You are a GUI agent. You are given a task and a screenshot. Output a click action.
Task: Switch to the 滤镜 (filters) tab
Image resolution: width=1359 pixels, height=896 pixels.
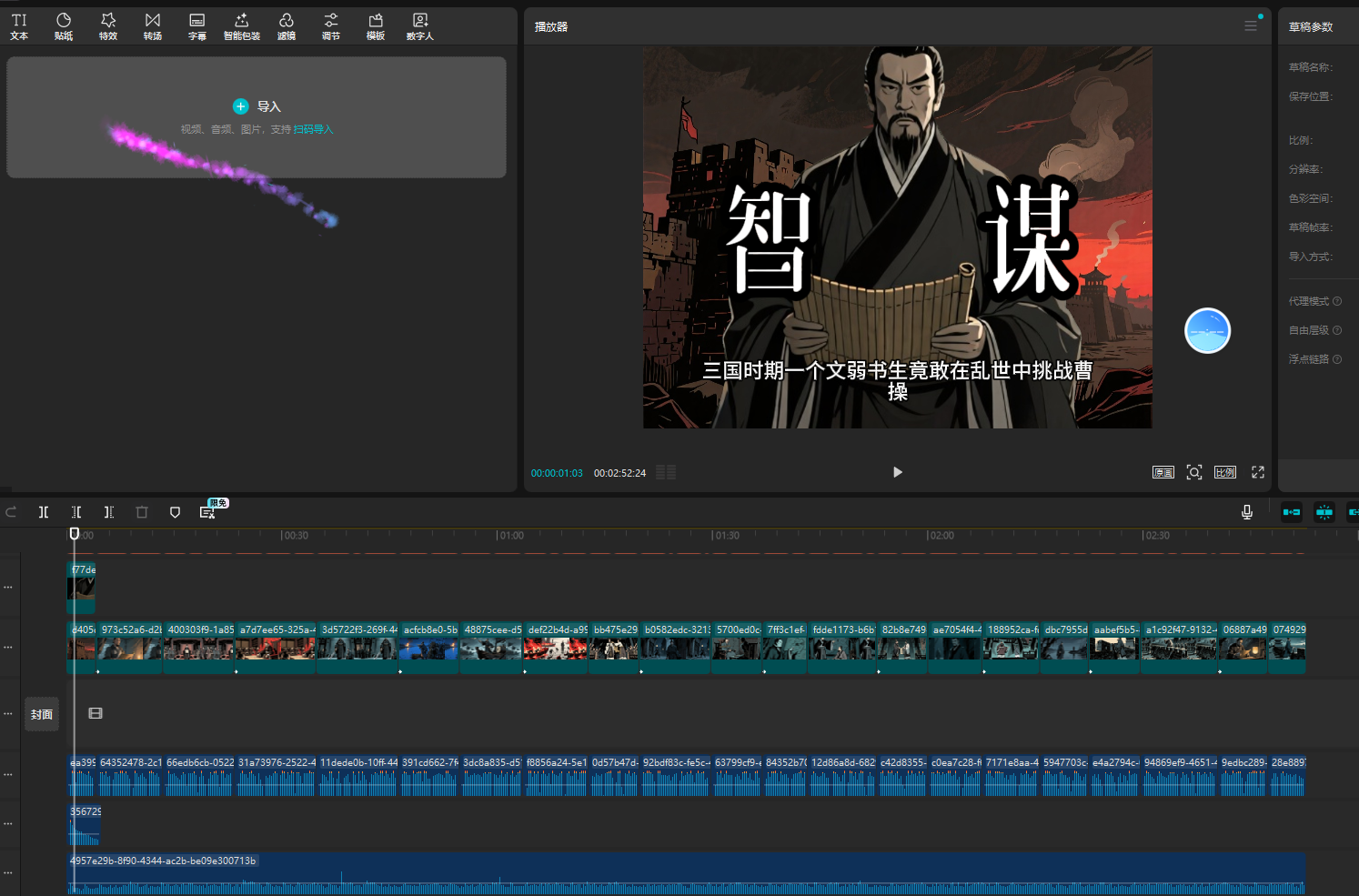[x=286, y=26]
